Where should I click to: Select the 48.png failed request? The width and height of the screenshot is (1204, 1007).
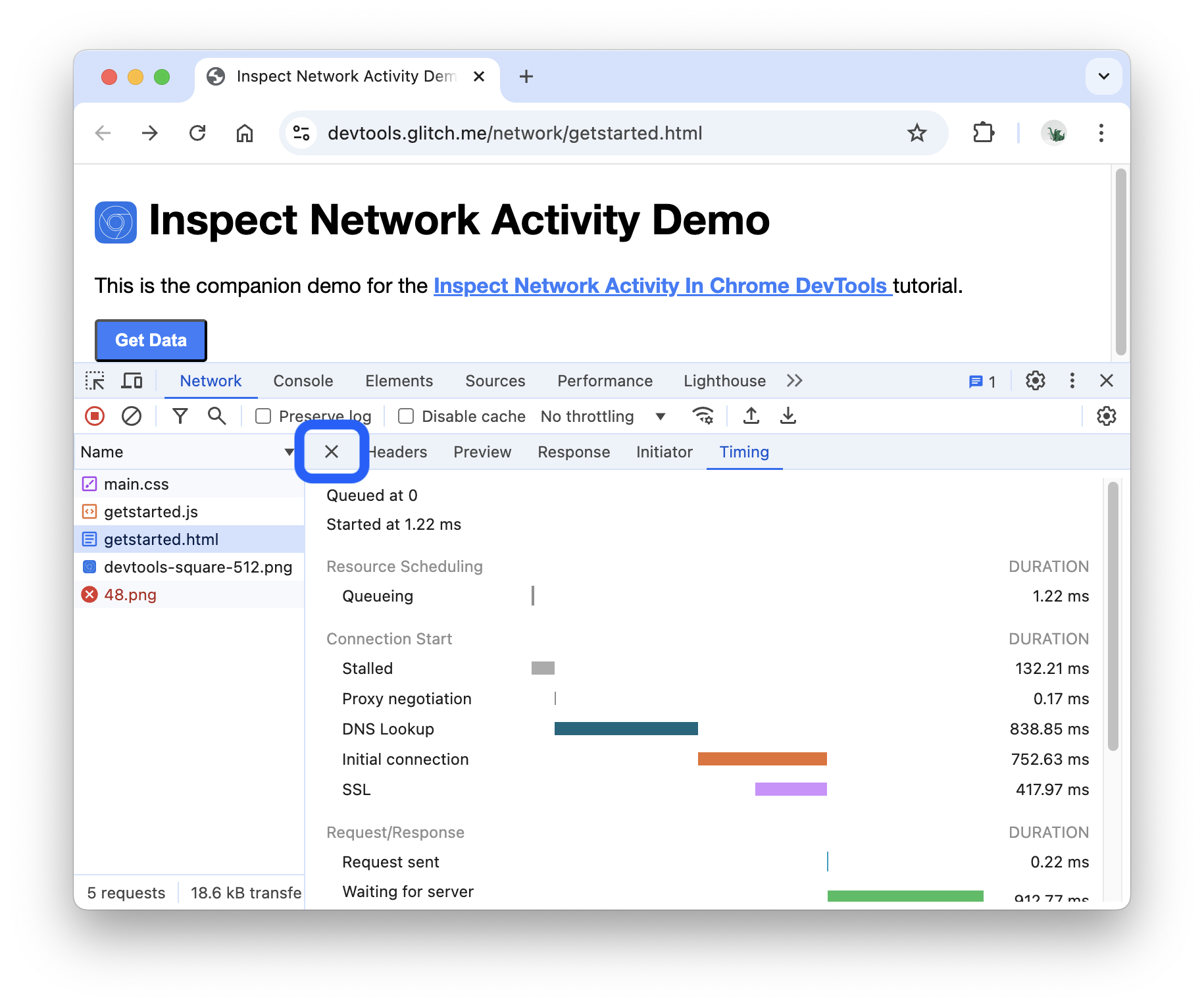[x=130, y=595]
